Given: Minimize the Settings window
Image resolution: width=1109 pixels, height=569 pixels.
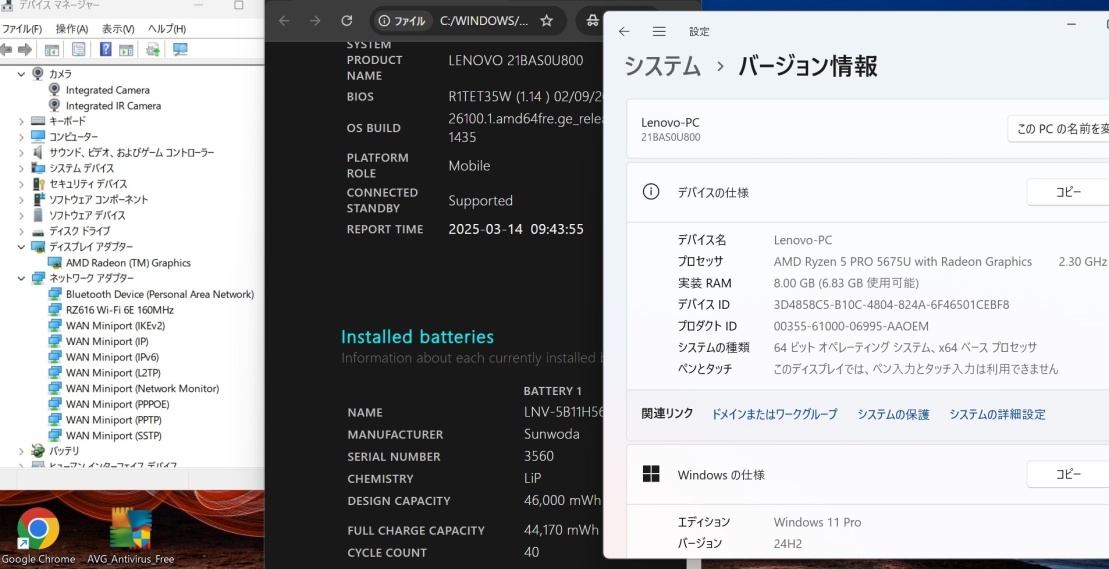Looking at the screenshot, I should [1072, 24].
